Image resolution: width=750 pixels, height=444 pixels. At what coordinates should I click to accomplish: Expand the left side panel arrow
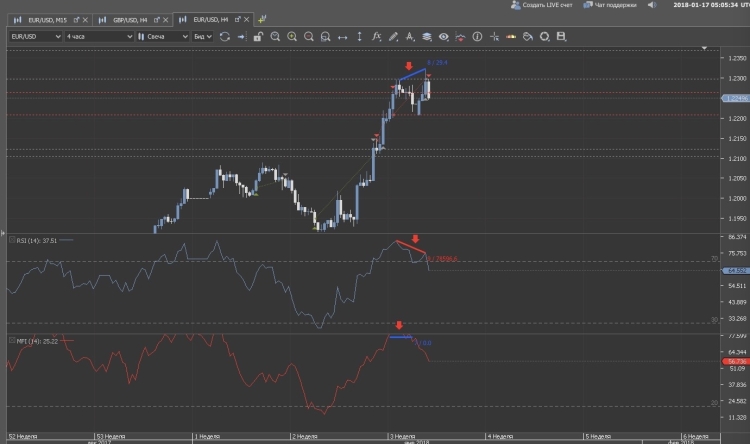3,233
